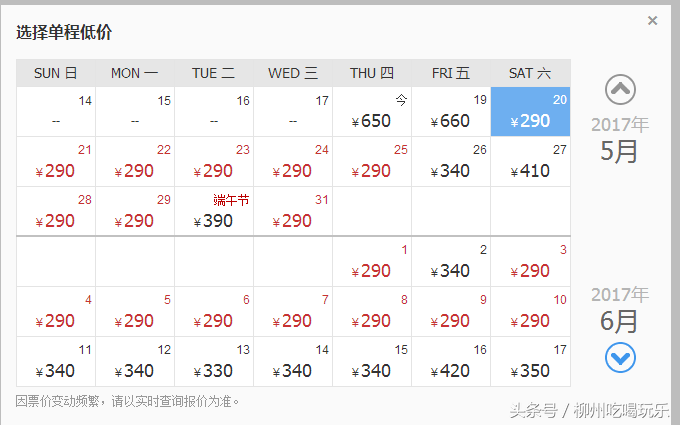Select June 16 fare ¥420
Screen dimensions: 680x425
451,362
